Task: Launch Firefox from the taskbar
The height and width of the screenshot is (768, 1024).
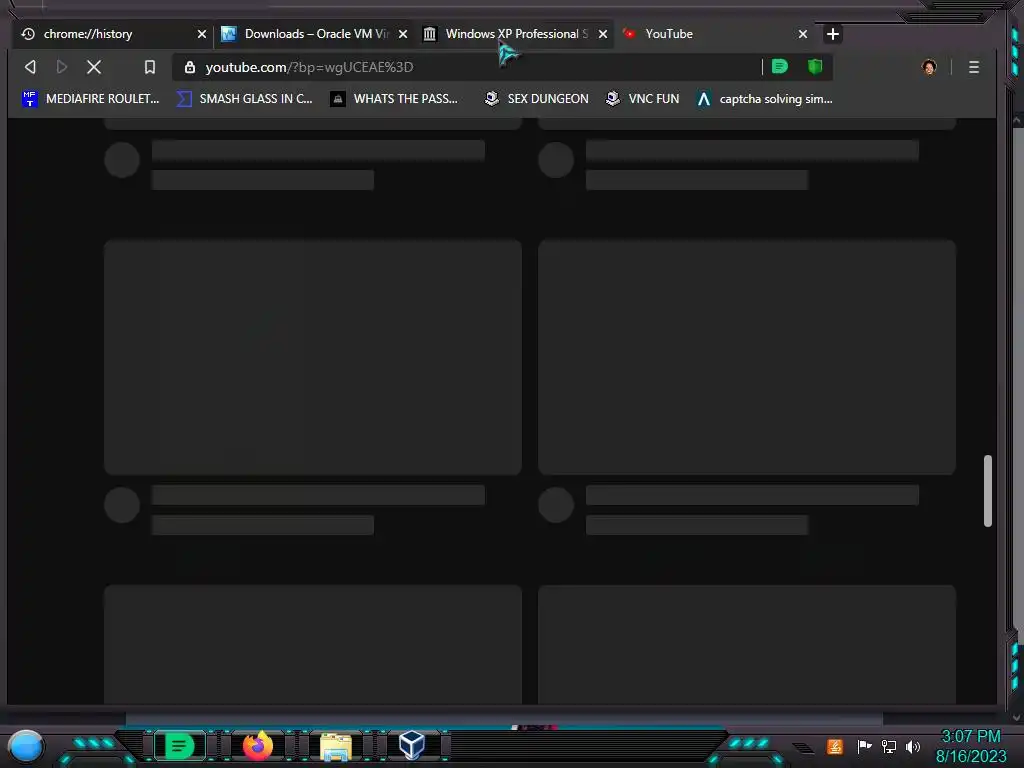Action: (258, 746)
